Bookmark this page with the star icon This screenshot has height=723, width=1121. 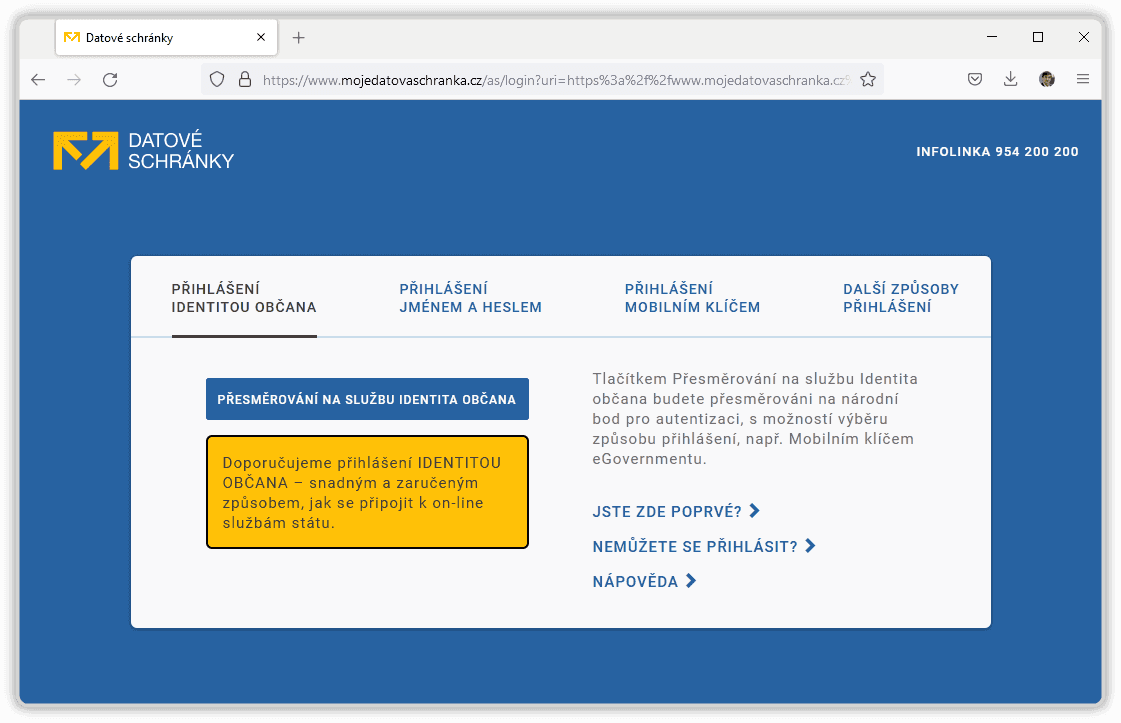pos(868,79)
